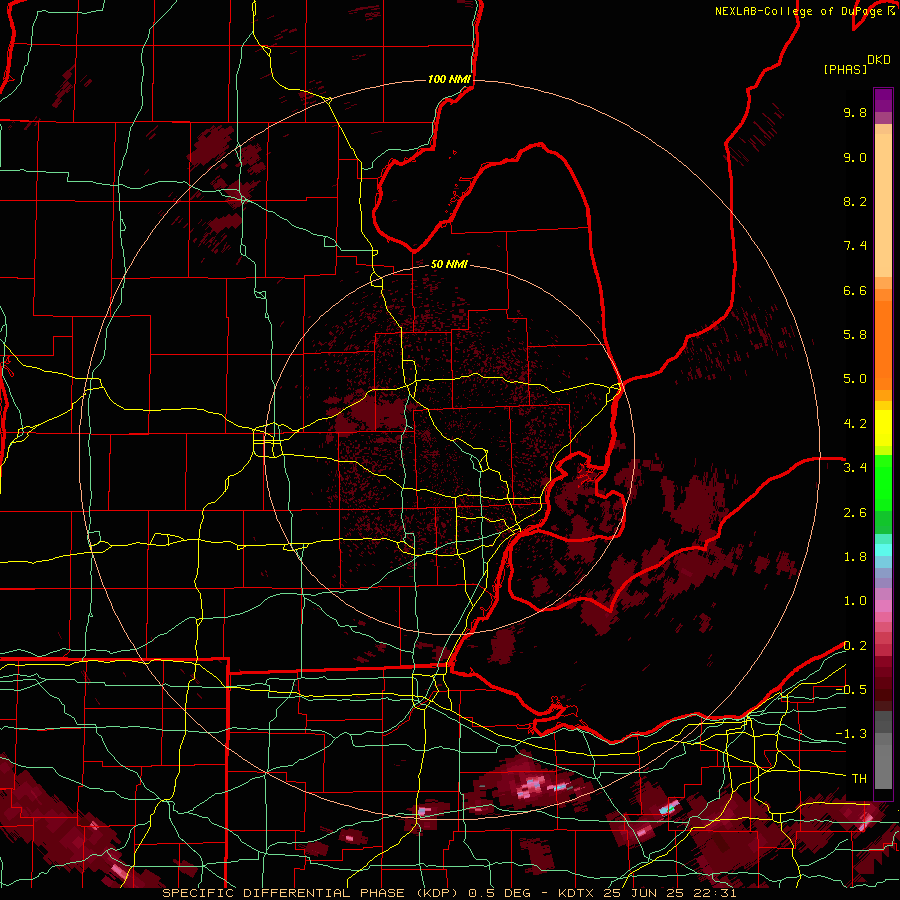Select the 2.6 scale value
The image size is (900, 900).
855,513
